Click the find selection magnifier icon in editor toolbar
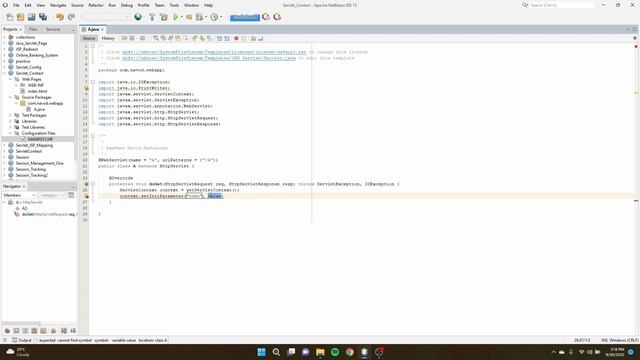 (156, 38)
